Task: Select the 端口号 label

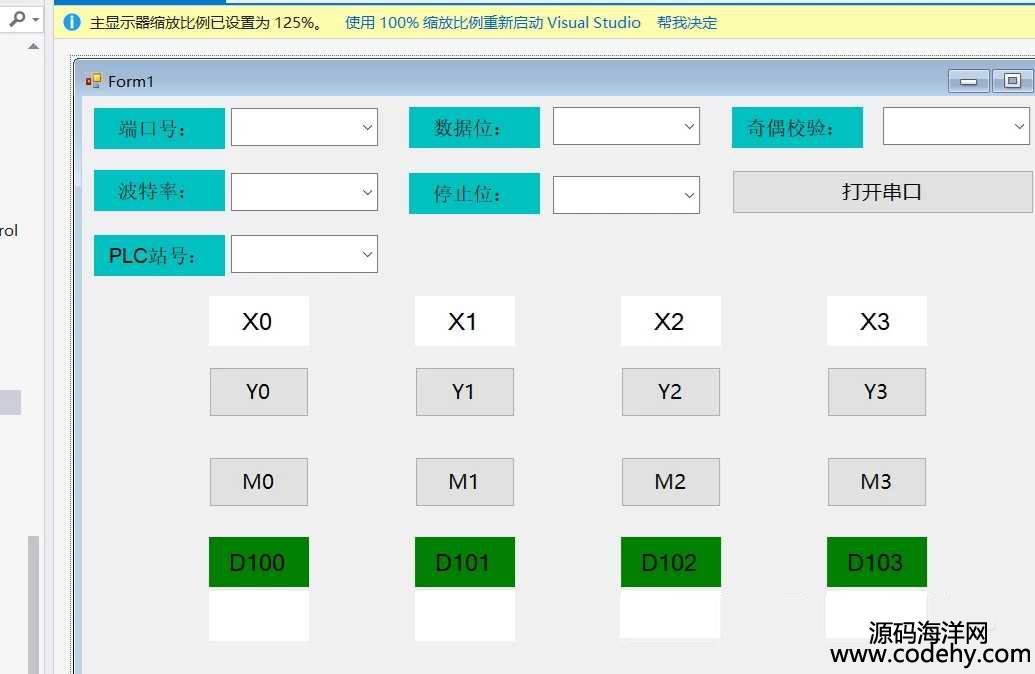Action: [x=159, y=128]
